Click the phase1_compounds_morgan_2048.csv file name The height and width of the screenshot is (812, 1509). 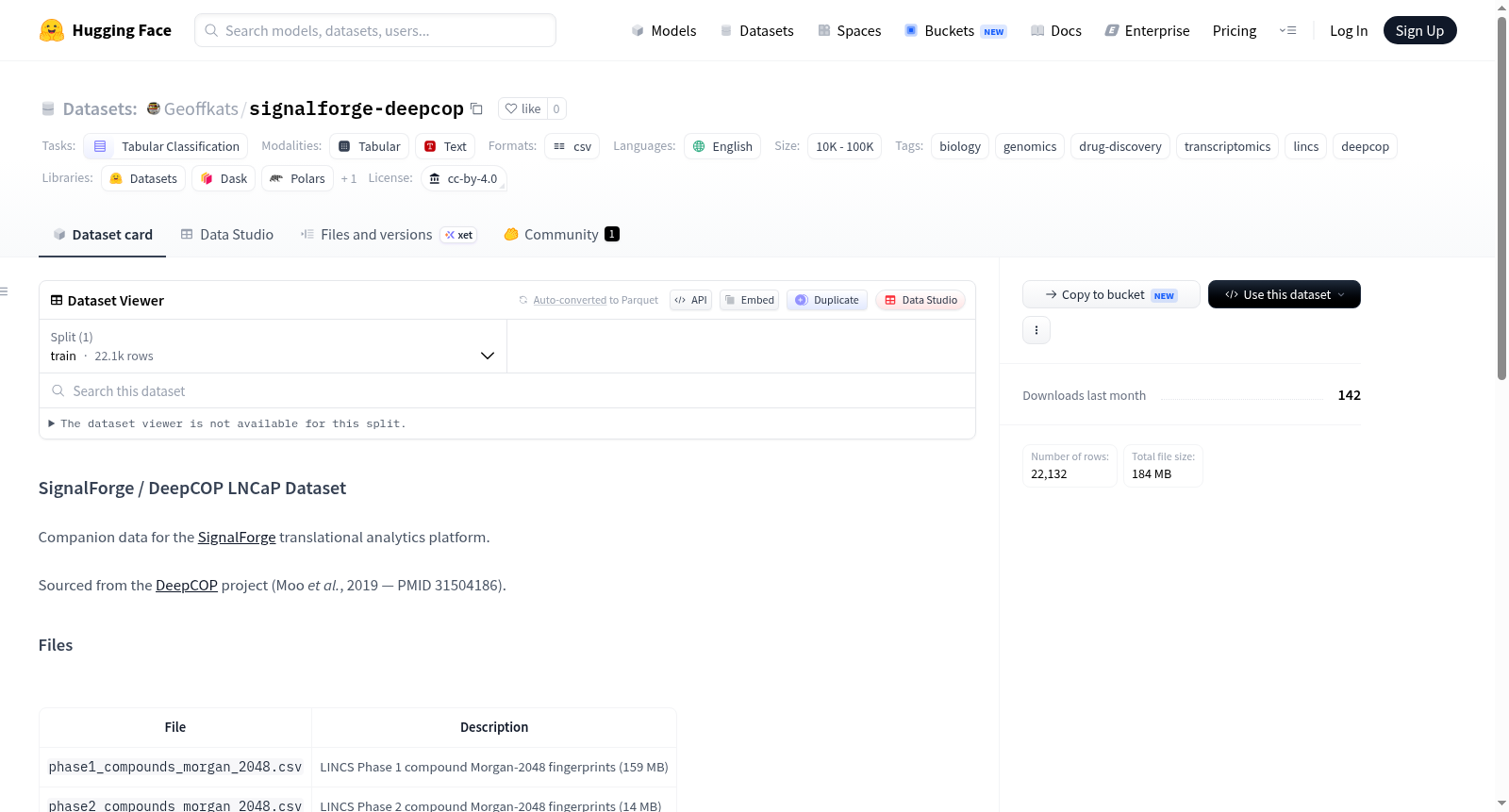point(175,768)
